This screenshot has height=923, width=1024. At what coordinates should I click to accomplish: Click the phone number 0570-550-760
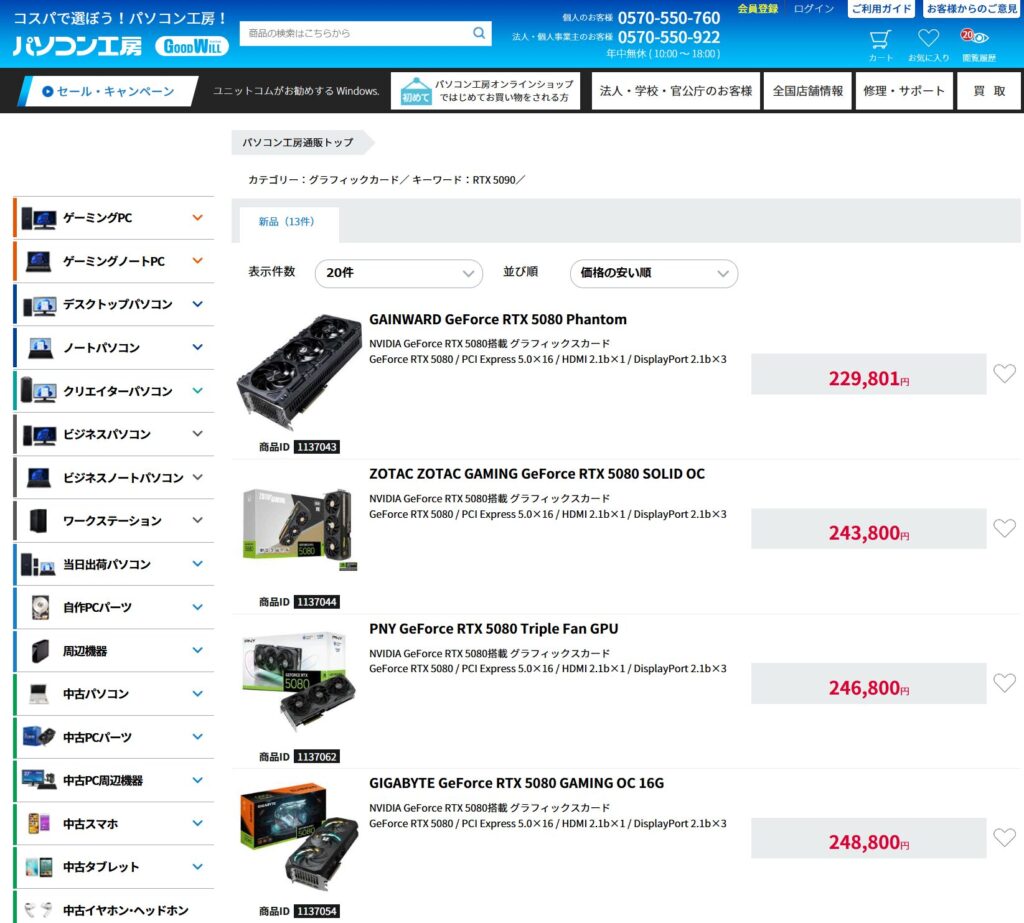pyautogui.click(x=669, y=18)
